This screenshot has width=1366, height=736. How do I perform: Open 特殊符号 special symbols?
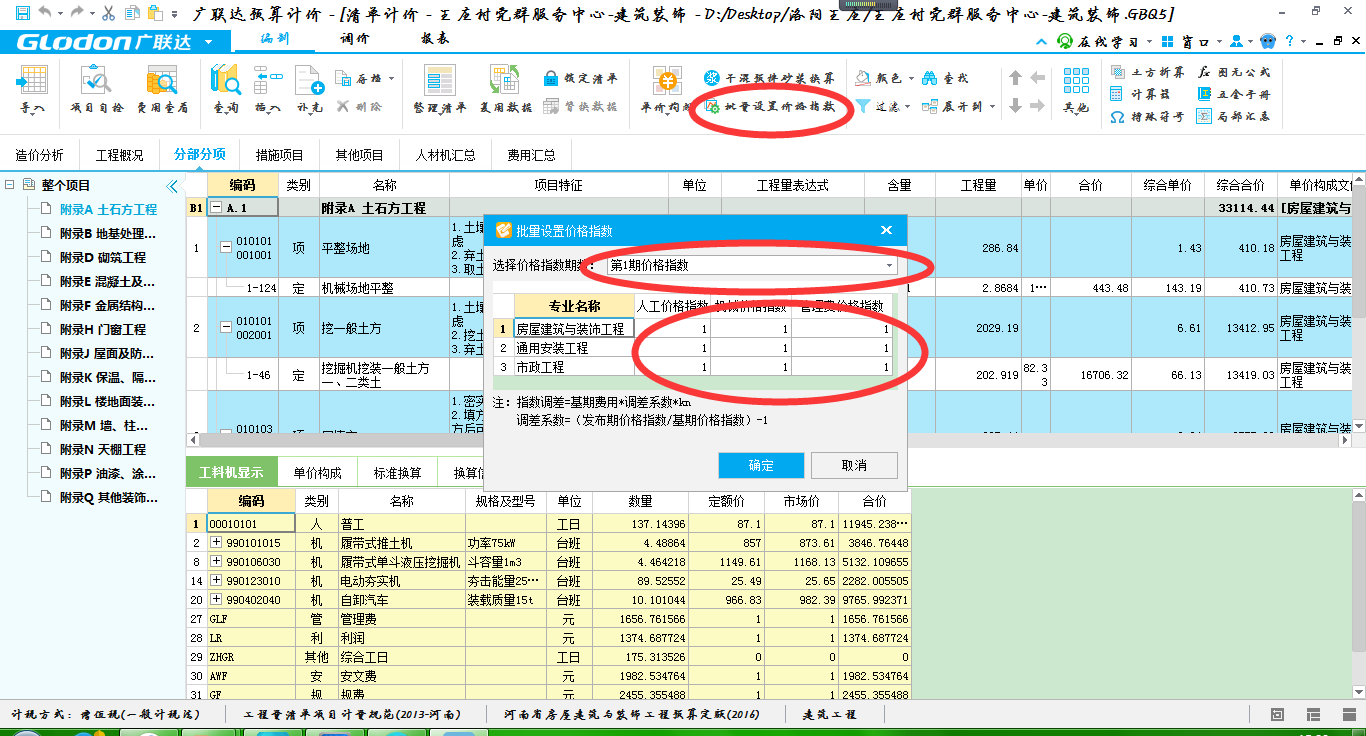(1147, 116)
